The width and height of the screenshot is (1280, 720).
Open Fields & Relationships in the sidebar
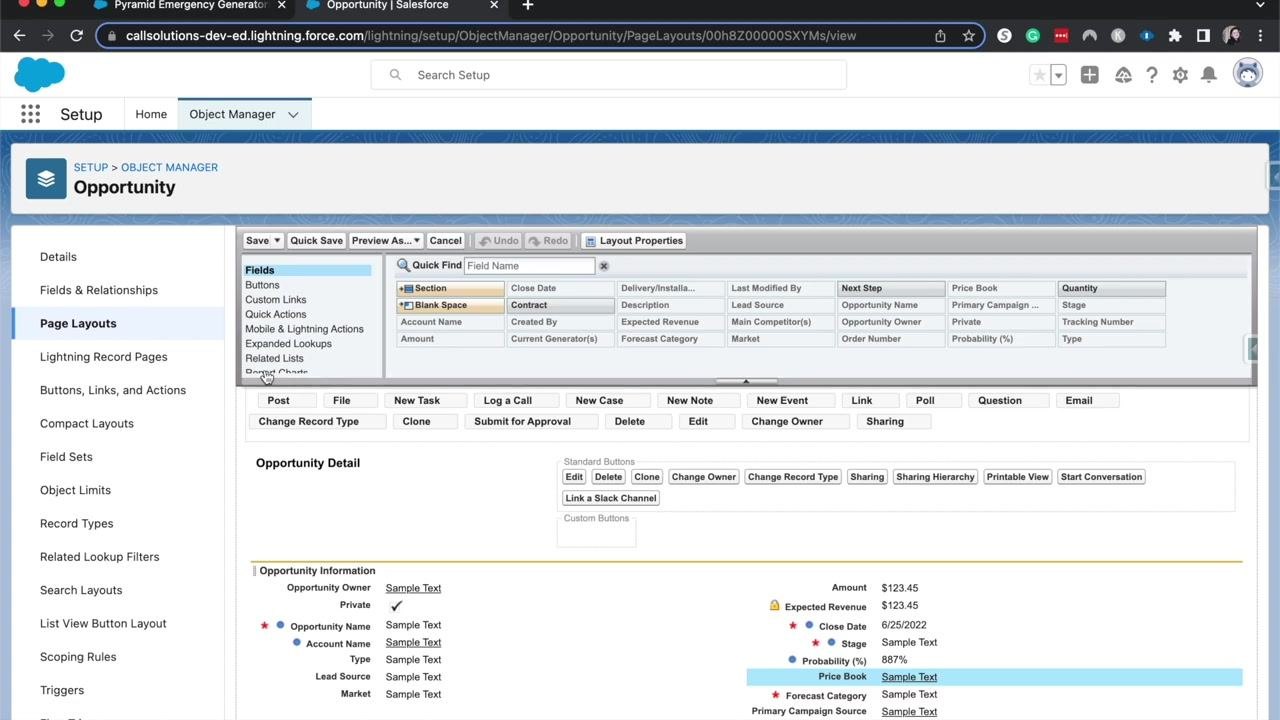[x=99, y=290]
